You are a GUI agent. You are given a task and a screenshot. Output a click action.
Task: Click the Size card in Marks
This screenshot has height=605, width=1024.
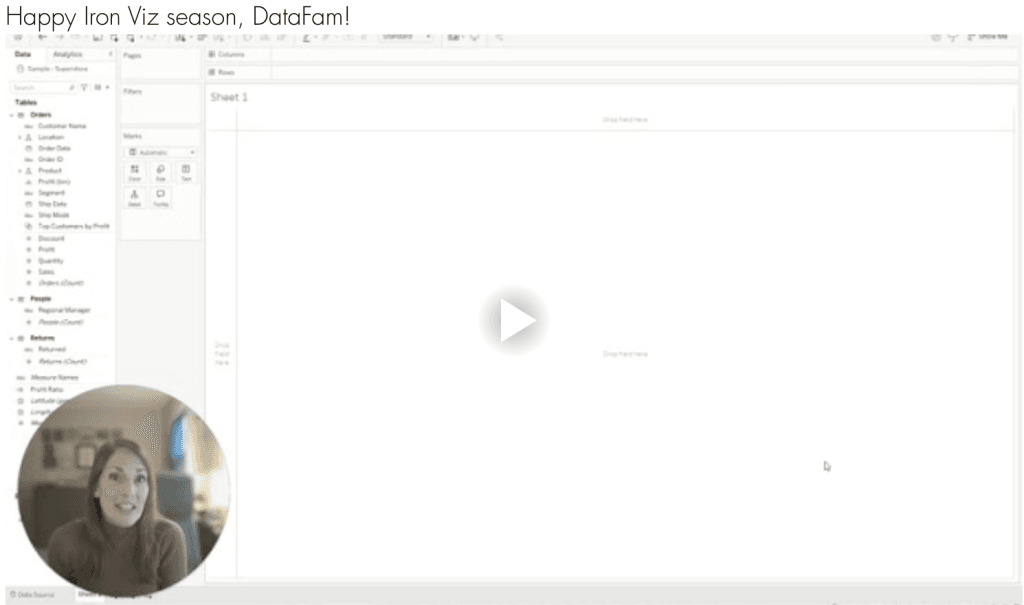[x=160, y=172]
